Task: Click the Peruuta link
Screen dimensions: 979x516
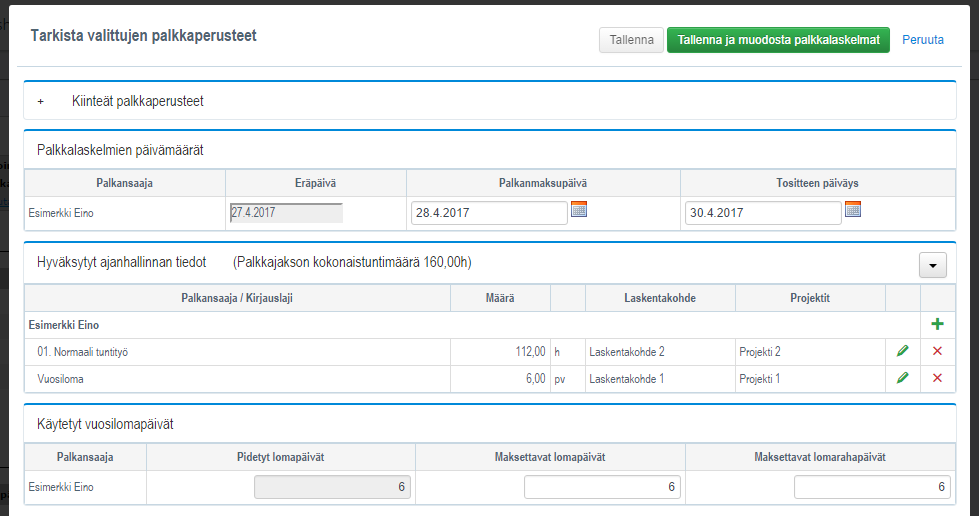Action: tap(922, 40)
